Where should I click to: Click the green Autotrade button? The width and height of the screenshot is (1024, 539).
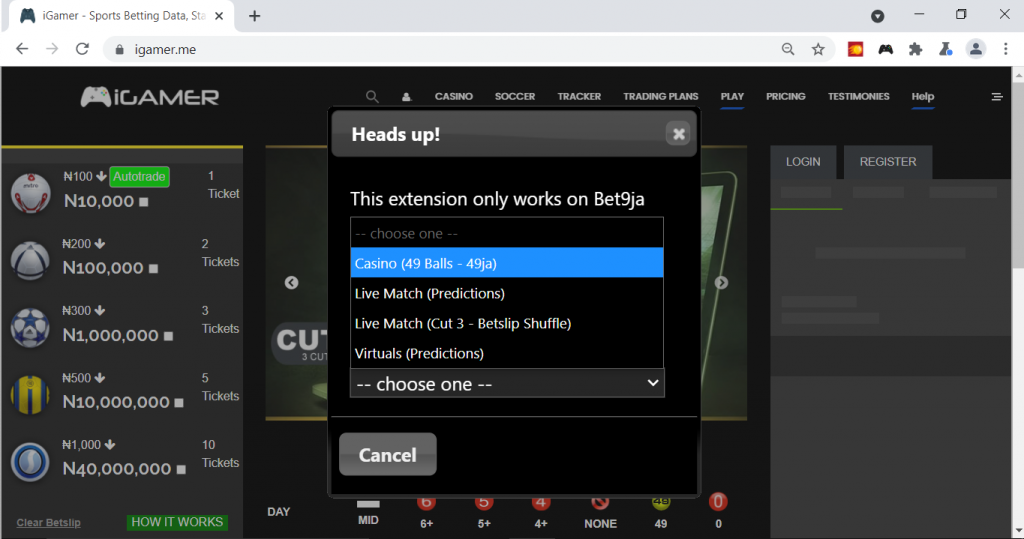139,176
